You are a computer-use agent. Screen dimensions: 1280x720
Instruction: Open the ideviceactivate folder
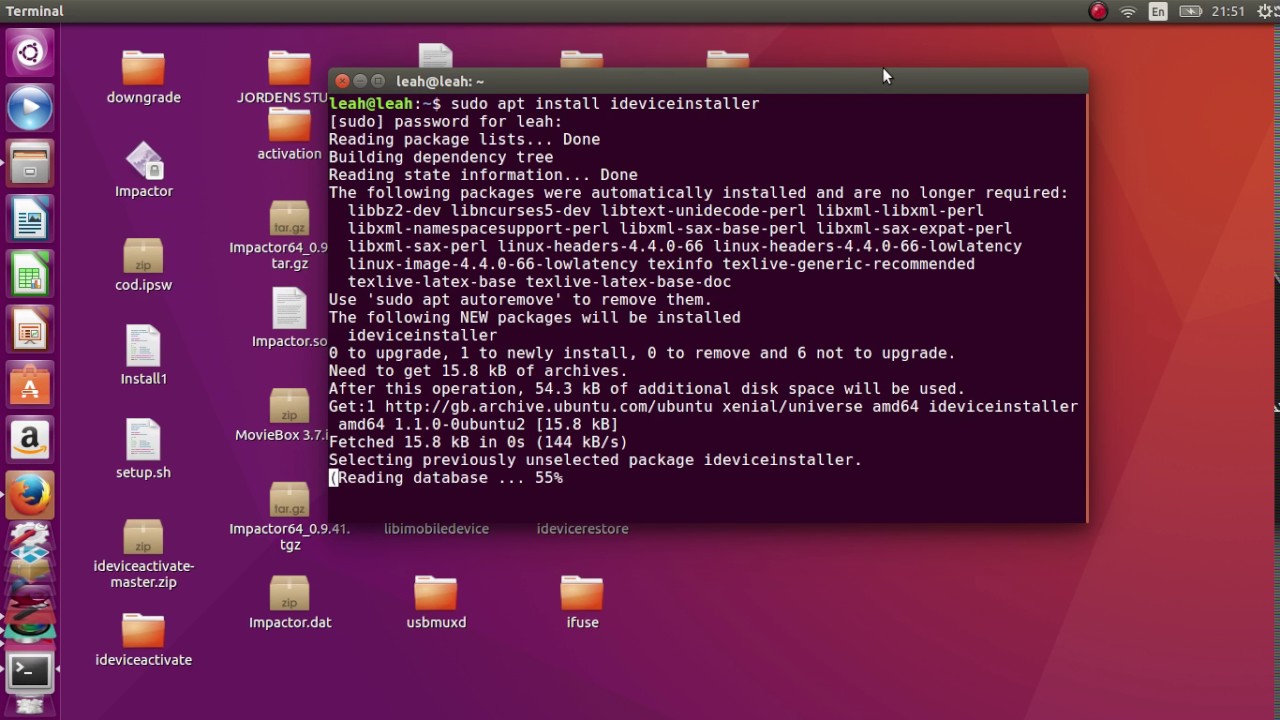point(143,640)
